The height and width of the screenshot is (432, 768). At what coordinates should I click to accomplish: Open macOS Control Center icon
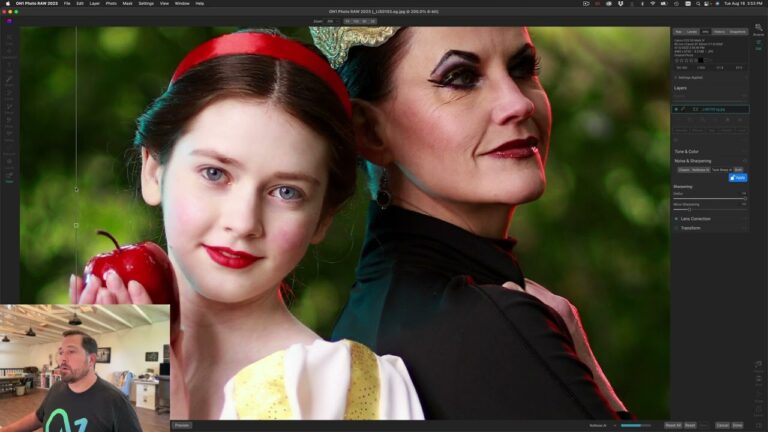click(708, 3)
